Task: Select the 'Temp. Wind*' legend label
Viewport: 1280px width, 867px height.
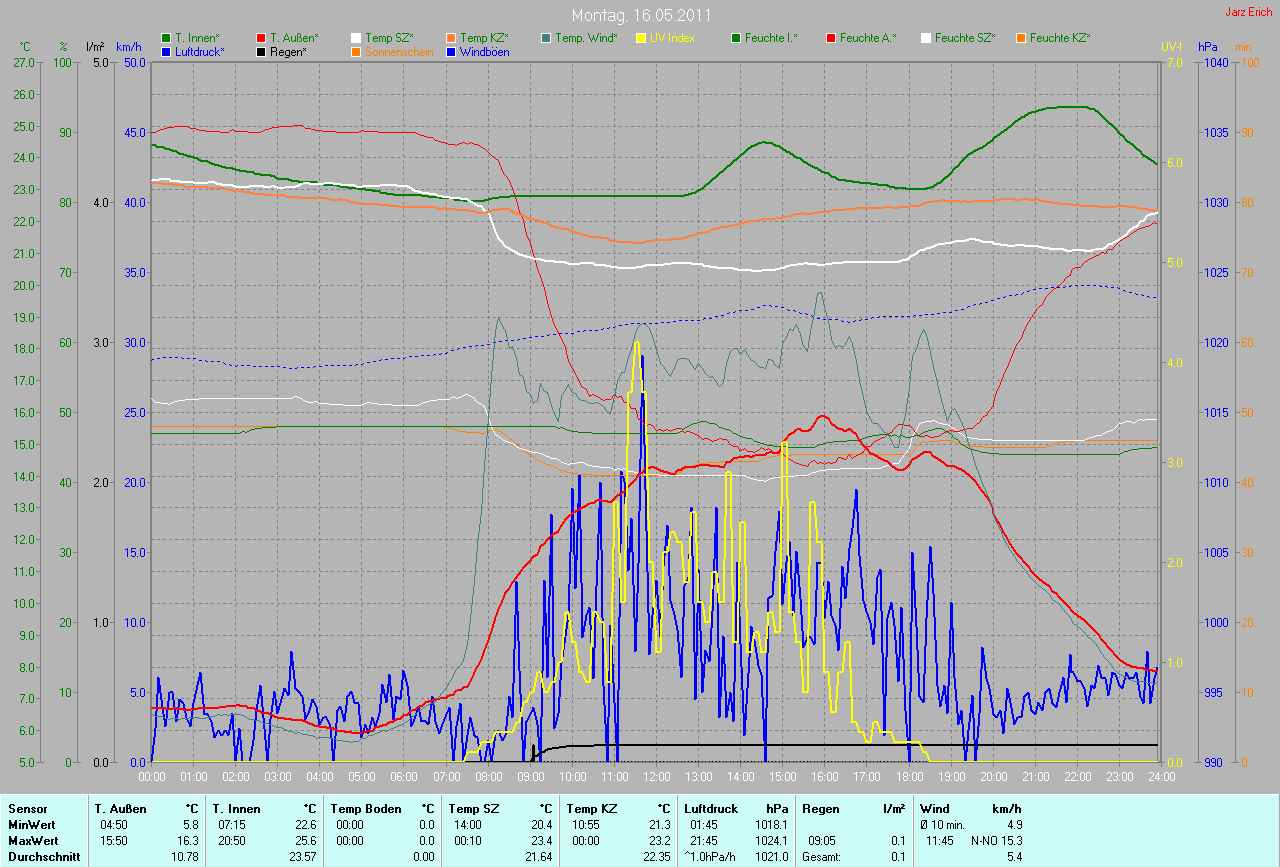Action: pos(587,38)
